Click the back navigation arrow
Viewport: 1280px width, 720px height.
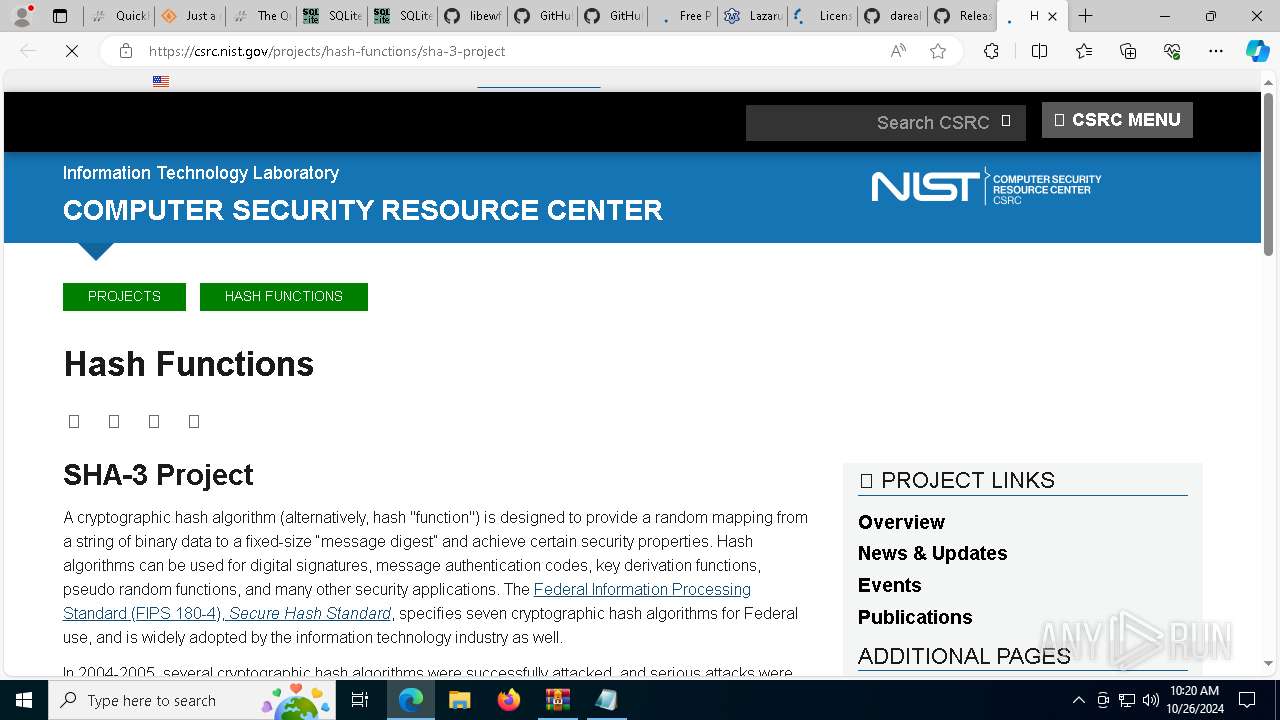click(x=28, y=51)
